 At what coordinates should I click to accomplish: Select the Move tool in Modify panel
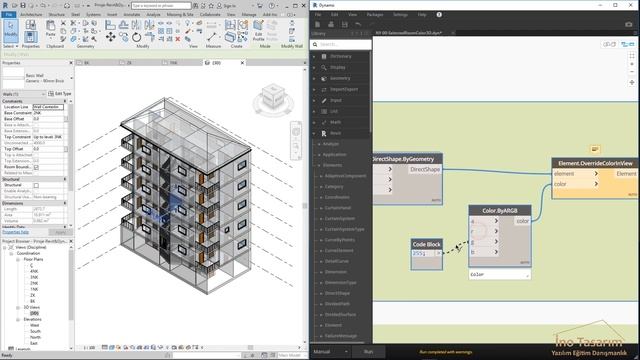point(110,38)
